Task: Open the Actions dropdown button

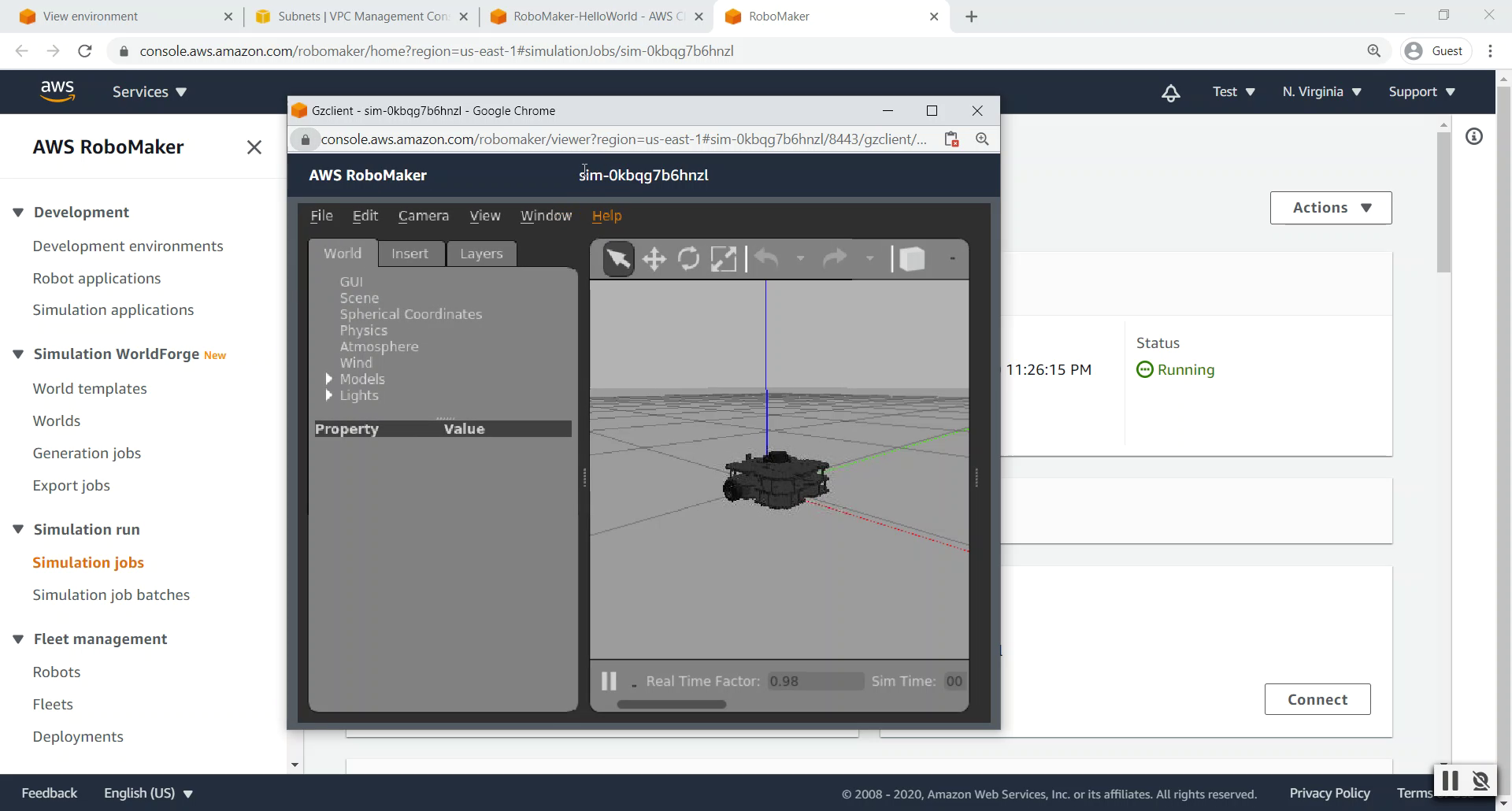Action: click(x=1331, y=208)
